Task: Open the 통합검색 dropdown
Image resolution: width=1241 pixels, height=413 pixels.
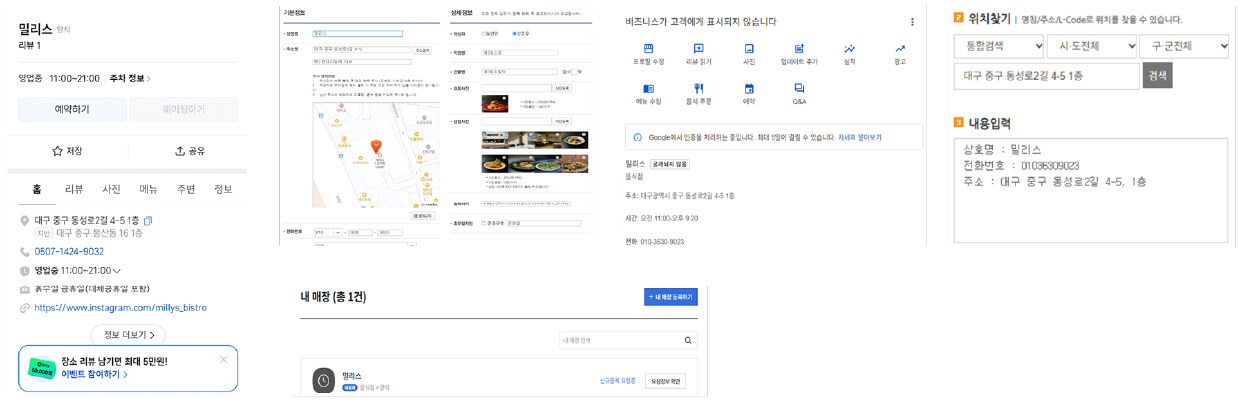Action: pos(998,46)
